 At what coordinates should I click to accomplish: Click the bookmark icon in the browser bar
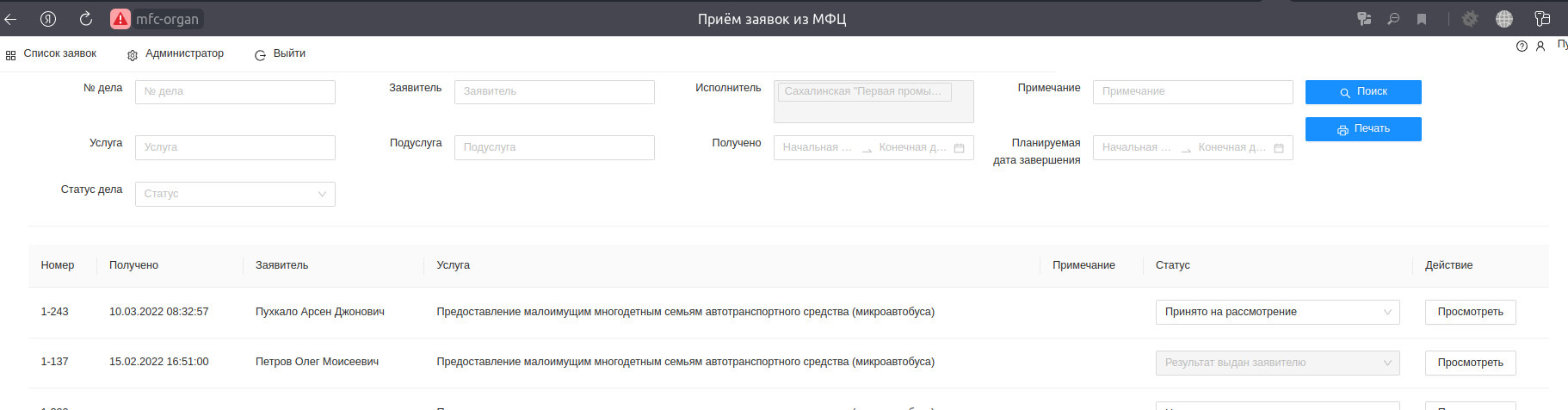point(1422,19)
